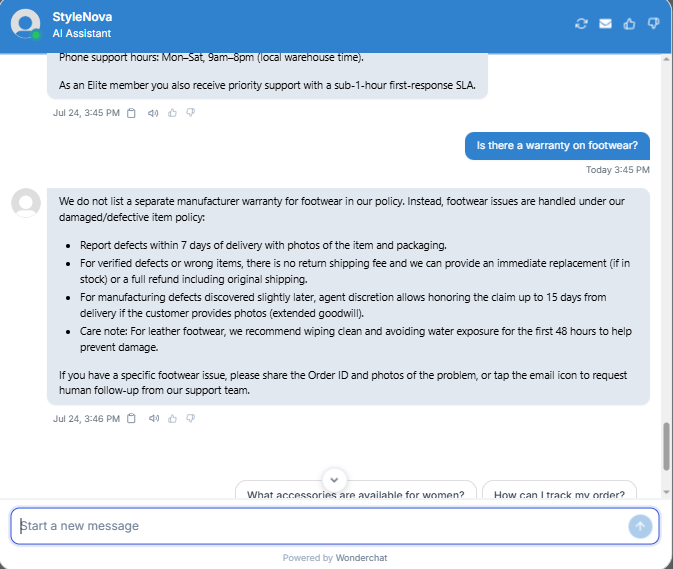Viewport: 673px width, 569px height.
Task: Click the 'AI Assistant' subtitle text
Action: tap(82, 33)
